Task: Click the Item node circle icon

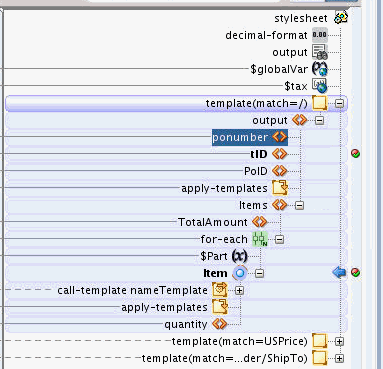Action: [240, 273]
